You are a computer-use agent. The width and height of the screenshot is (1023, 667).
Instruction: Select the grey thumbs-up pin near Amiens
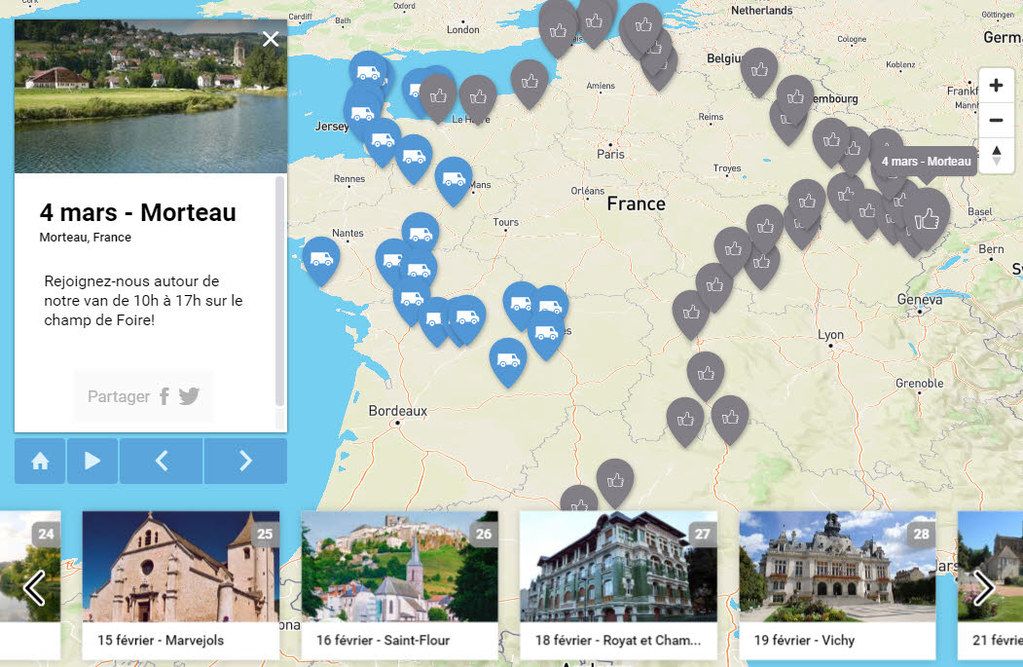(529, 84)
